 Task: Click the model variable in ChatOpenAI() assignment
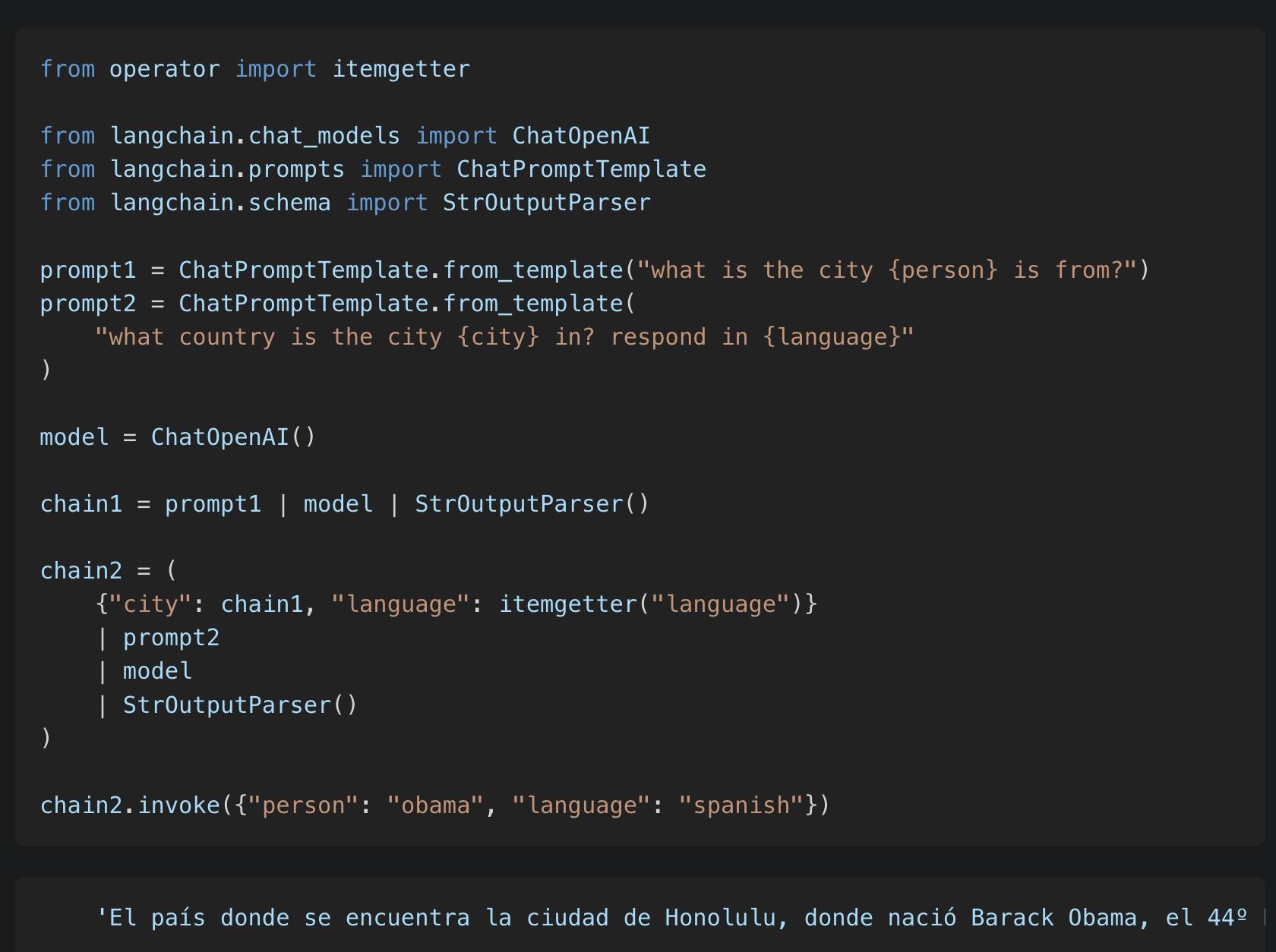[74, 437]
